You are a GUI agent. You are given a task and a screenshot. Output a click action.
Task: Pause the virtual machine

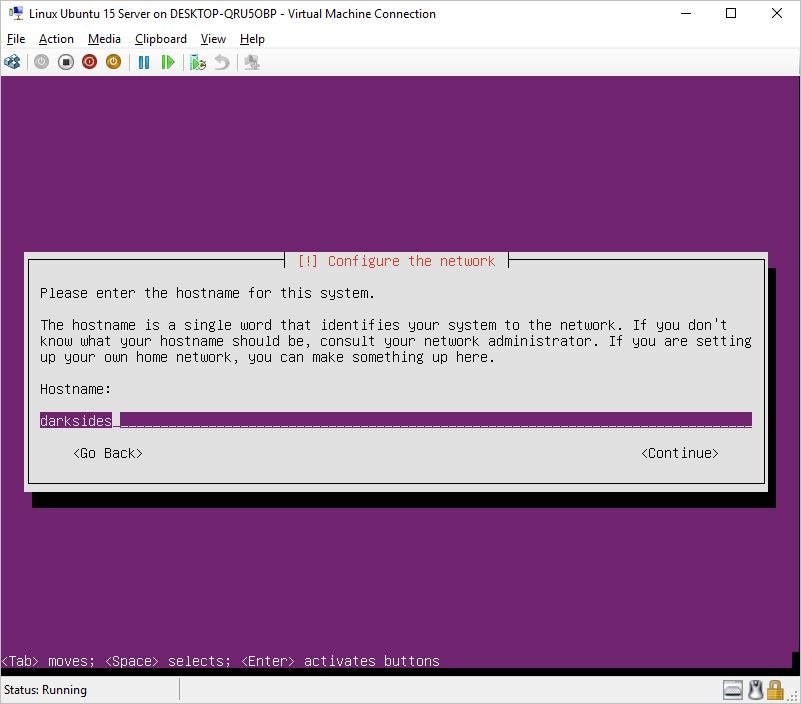click(144, 62)
